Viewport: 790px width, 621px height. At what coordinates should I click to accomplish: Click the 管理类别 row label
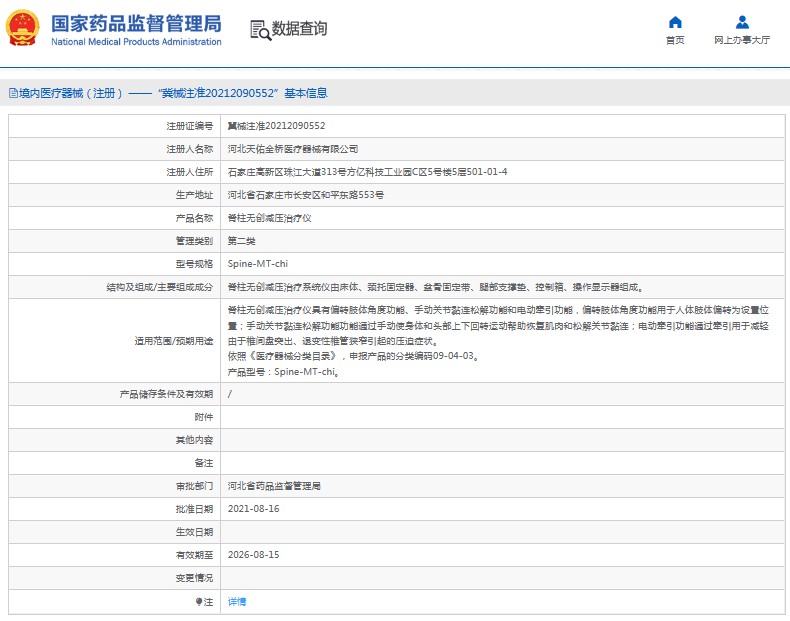tap(194, 241)
